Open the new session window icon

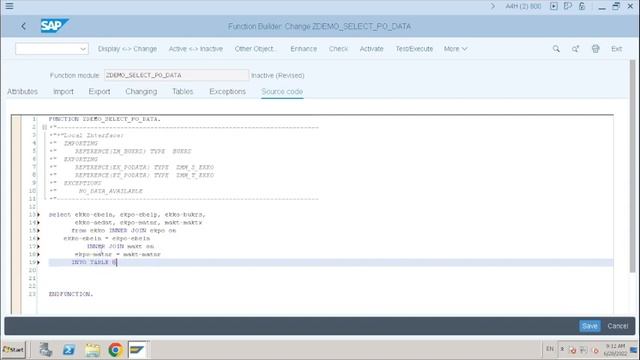pos(568,6)
